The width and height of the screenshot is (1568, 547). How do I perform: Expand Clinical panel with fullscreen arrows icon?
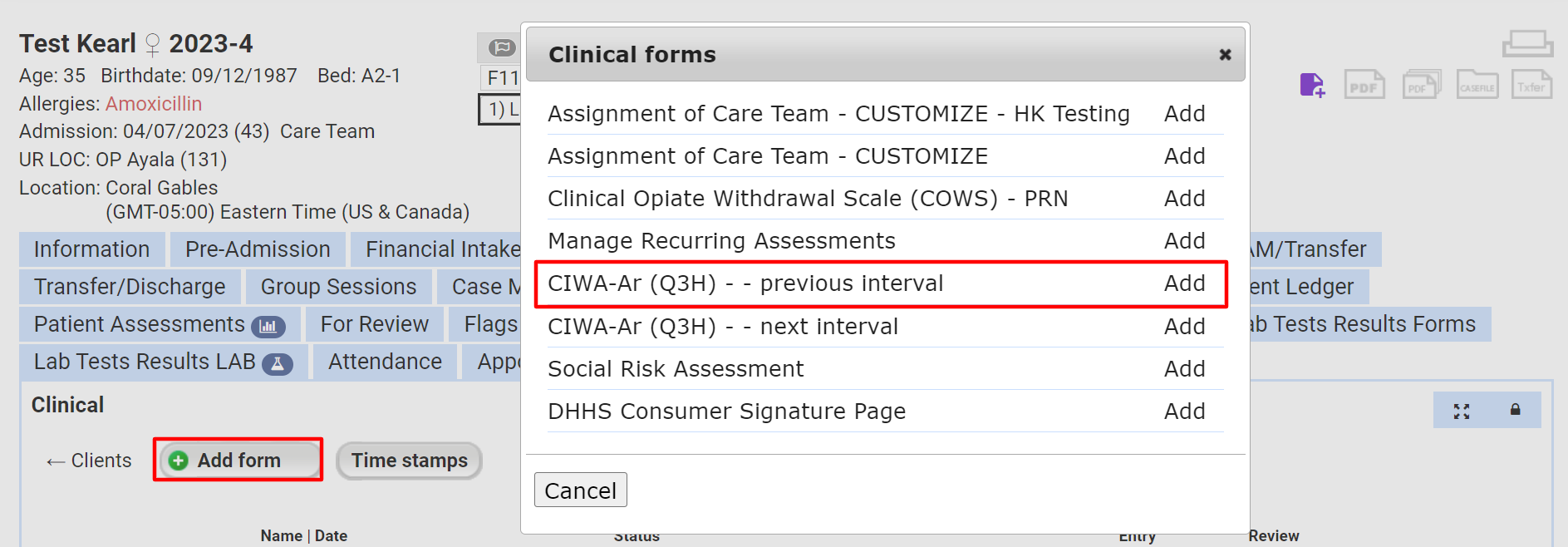(1462, 411)
